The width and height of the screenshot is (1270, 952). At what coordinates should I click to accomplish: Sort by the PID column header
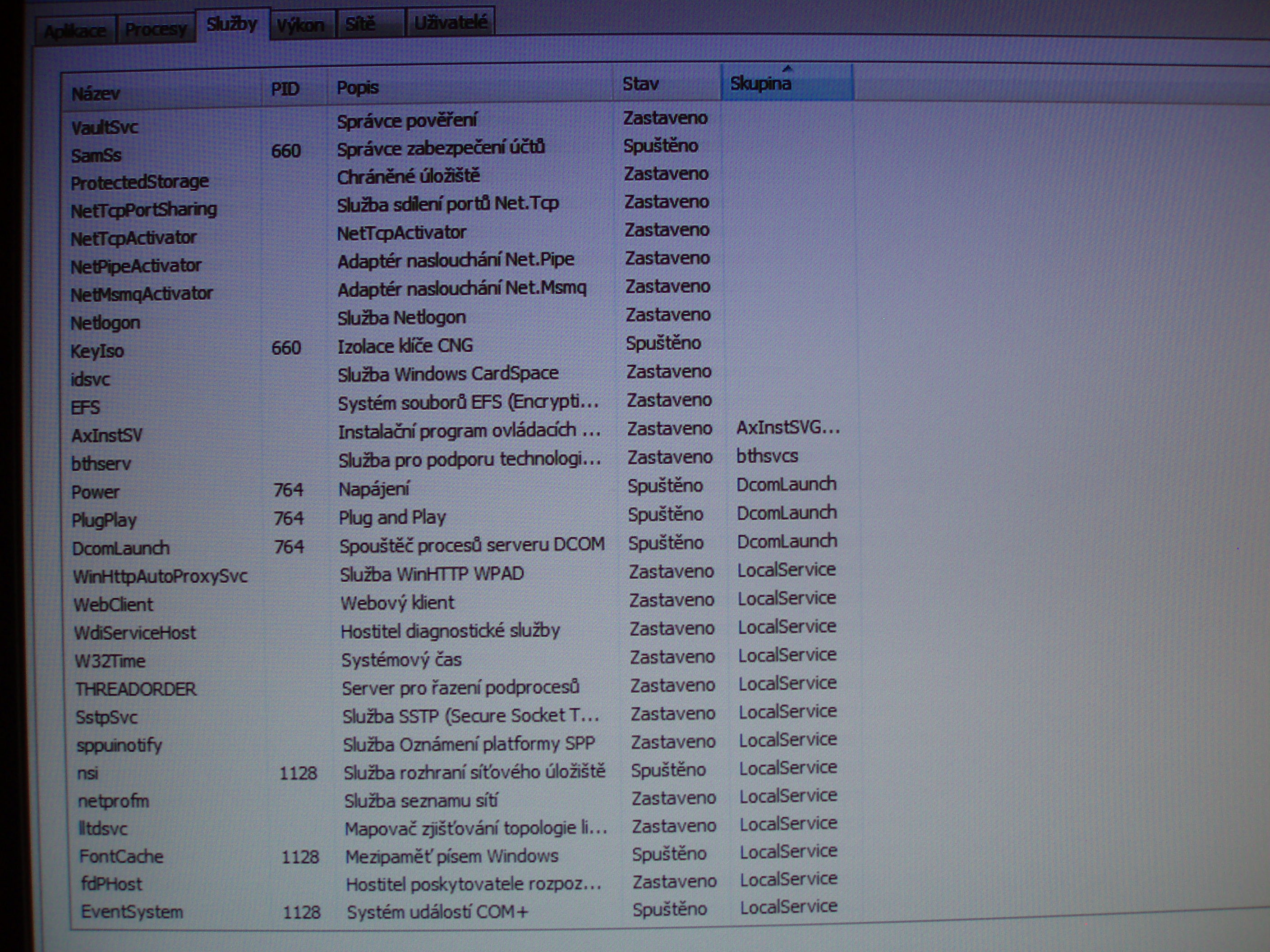pos(285,89)
